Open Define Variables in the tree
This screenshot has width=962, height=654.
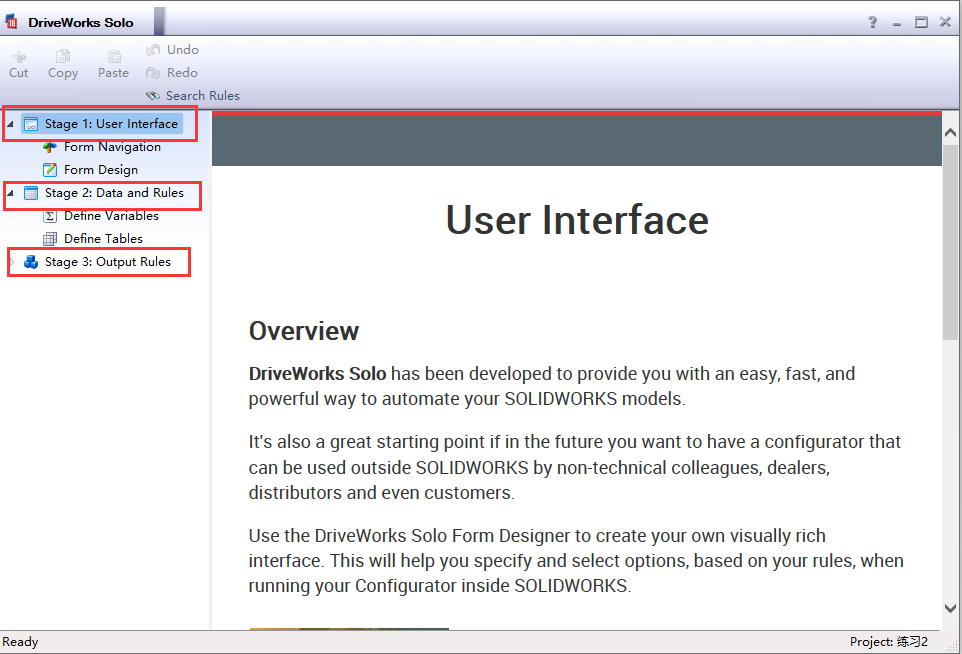(x=111, y=216)
